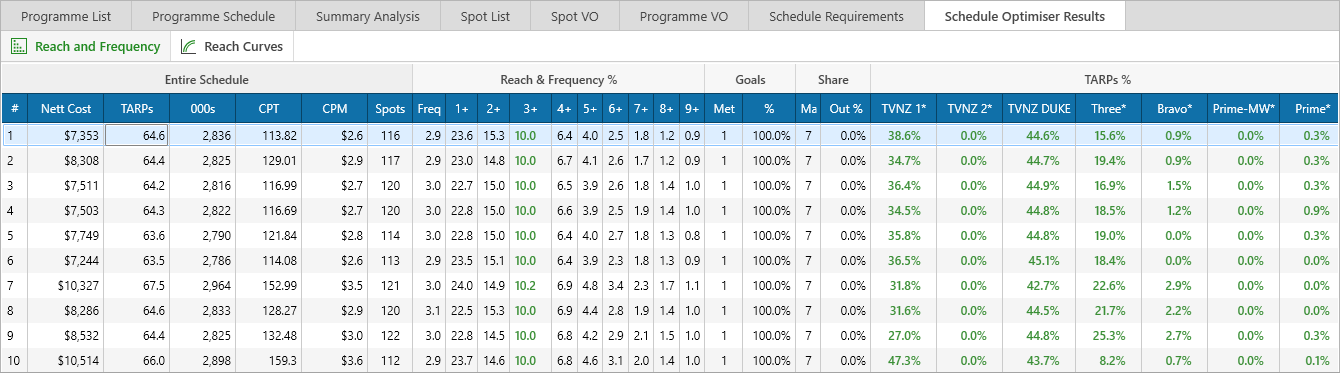This screenshot has height=373, width=1340.
Task: Click the Freq column header
Action: [429, 109]
